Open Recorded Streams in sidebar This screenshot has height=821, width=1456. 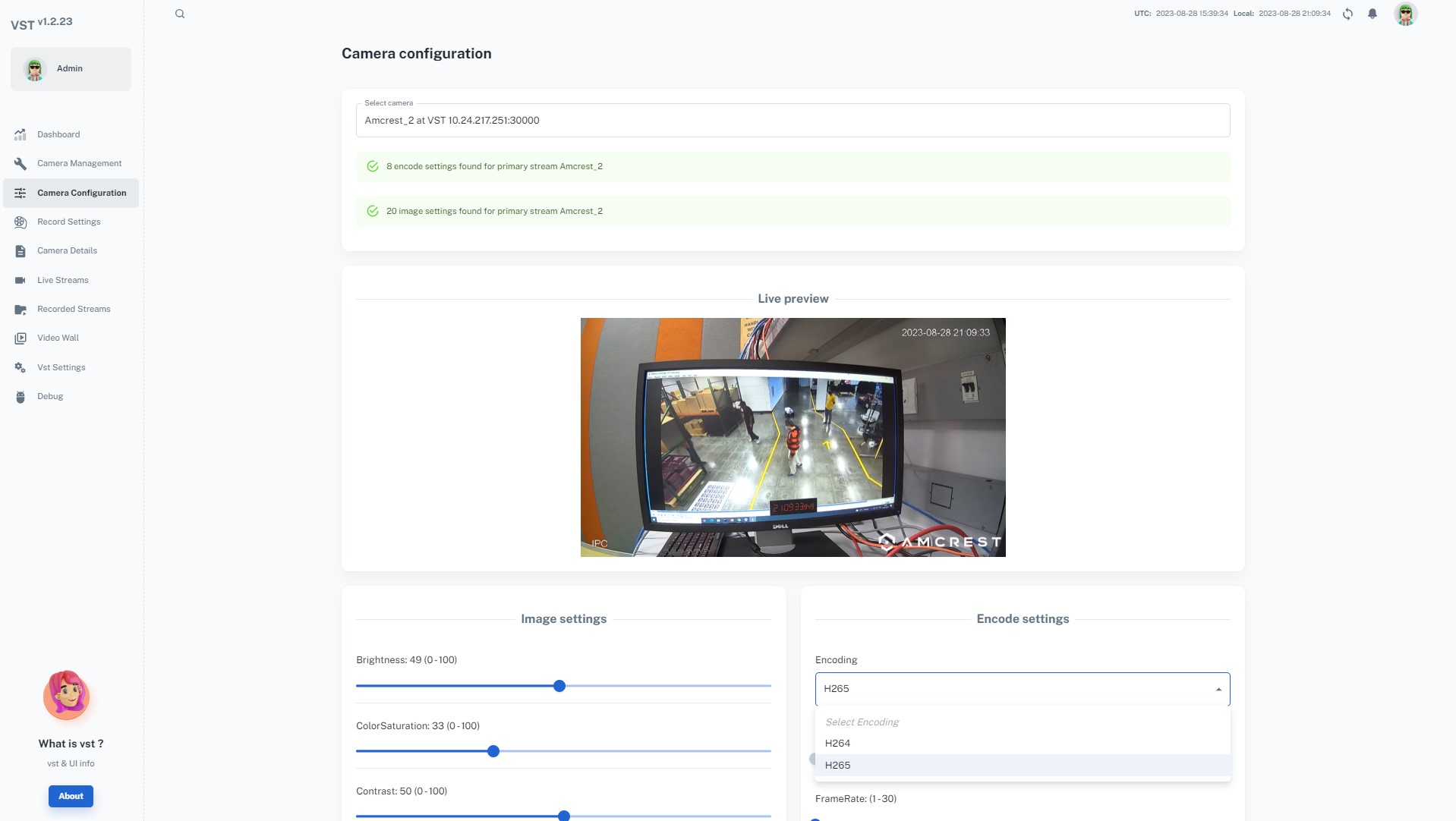tap(74, 309)
